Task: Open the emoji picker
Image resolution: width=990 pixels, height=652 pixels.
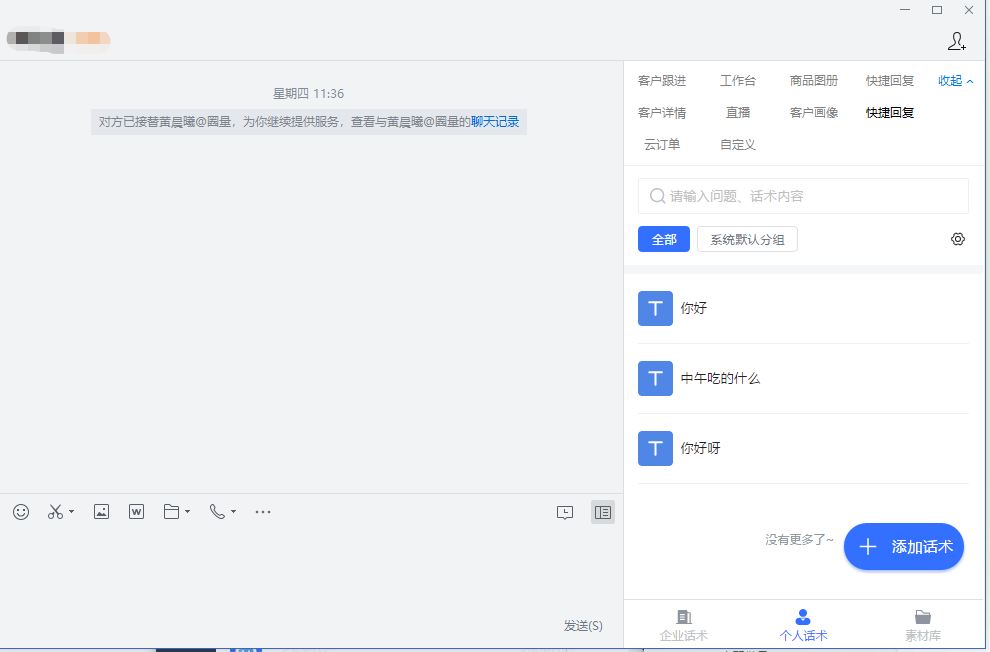Action: pos(21,512)
